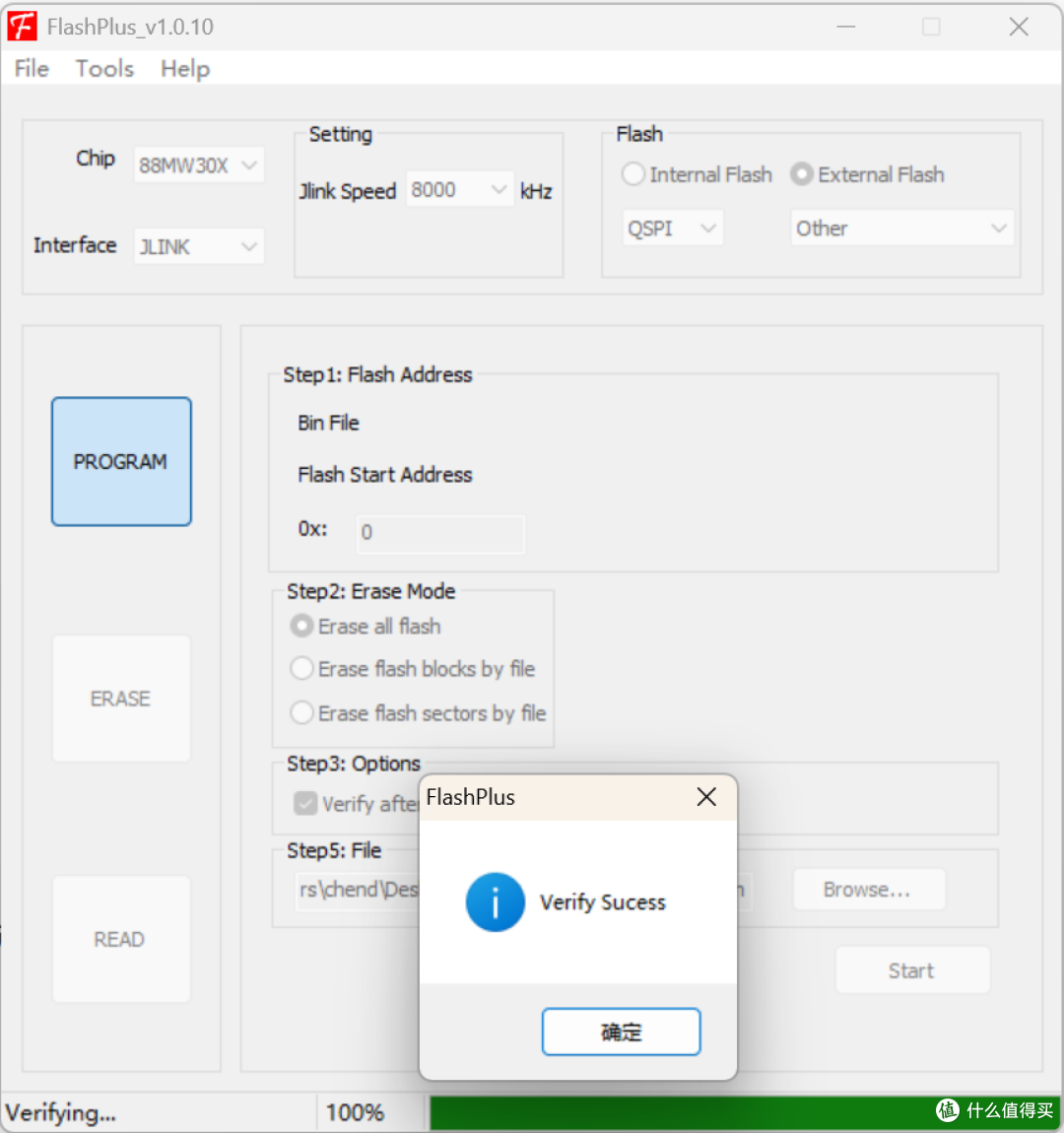
Task: Open the Help menu
Action: point(185,69)
